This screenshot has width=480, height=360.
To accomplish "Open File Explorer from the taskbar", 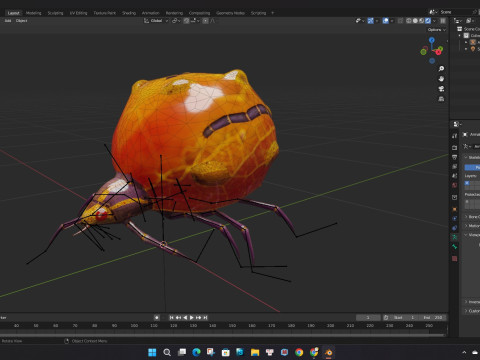I will tap(255, 352).
